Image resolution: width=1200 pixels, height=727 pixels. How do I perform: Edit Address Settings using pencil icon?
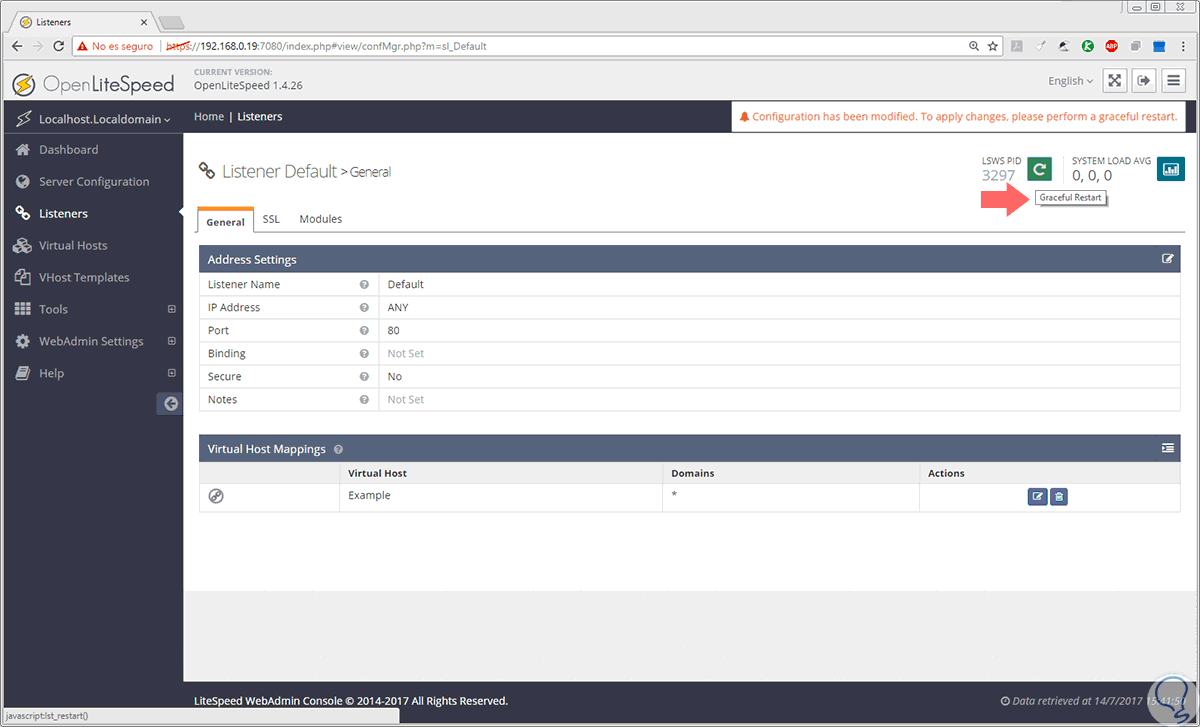click(x=1167, y=259)
